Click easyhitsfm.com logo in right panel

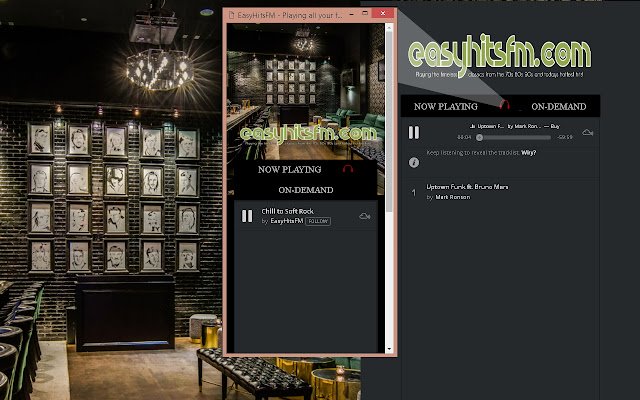499,54
